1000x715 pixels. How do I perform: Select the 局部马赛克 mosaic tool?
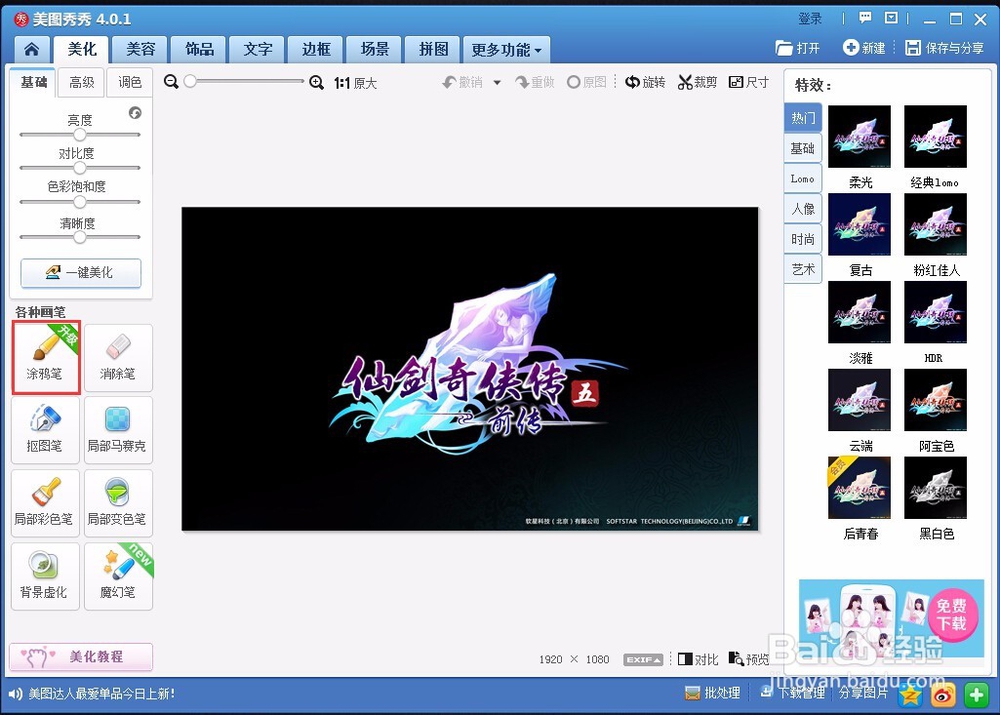click(118, 430)
